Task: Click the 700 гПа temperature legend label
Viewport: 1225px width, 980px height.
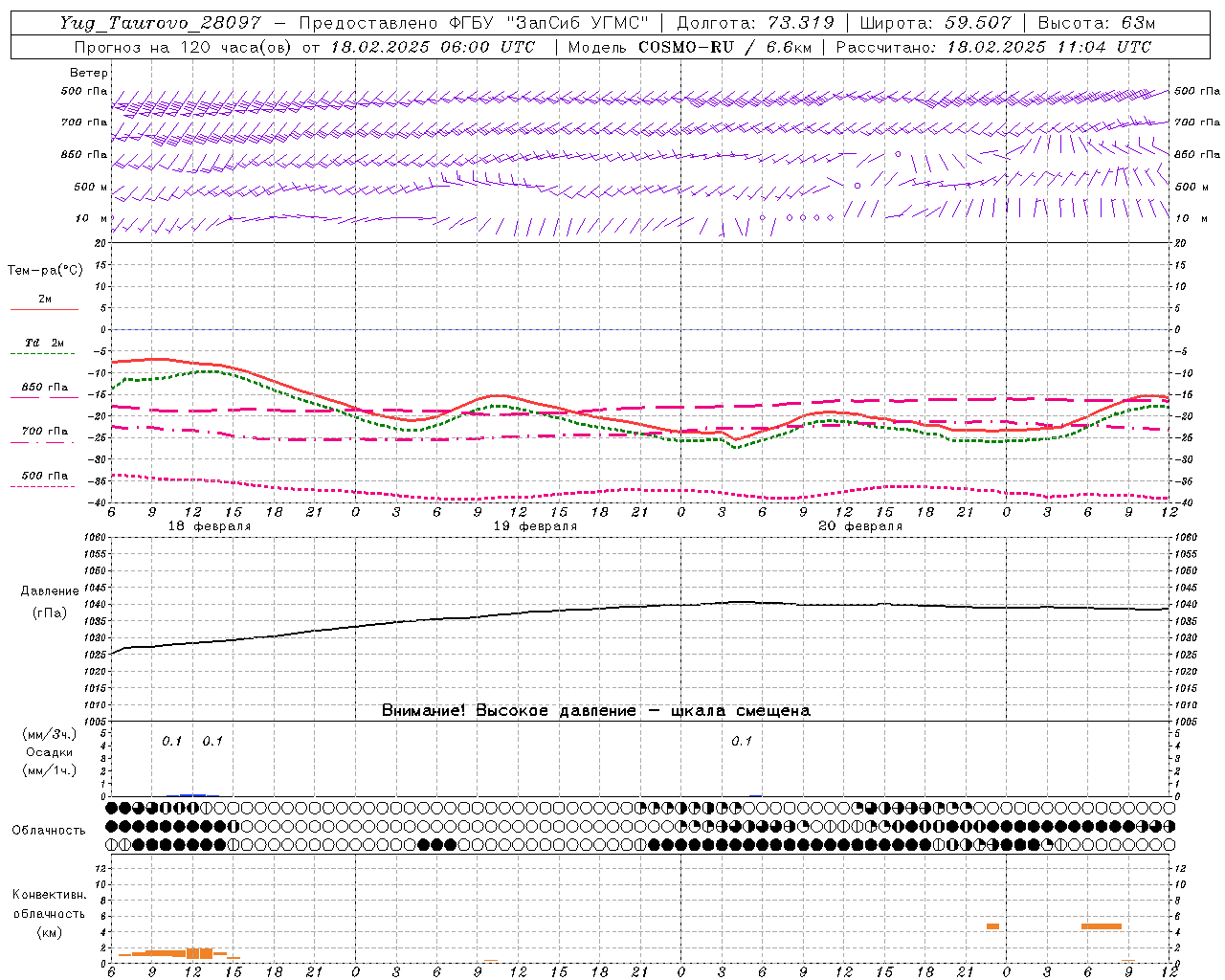Action: point(45,432)
